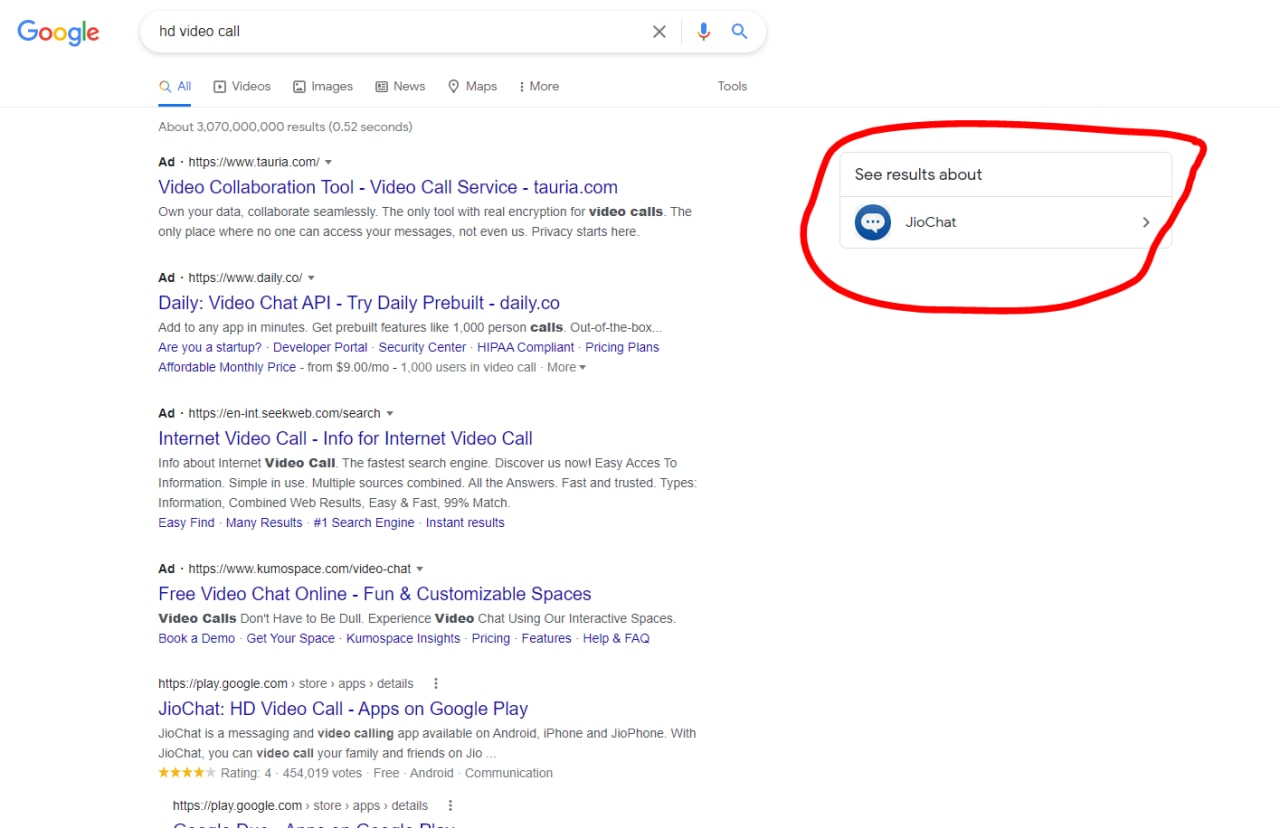Expand ad info arrow next to daily.co URL

pos(311,278)
